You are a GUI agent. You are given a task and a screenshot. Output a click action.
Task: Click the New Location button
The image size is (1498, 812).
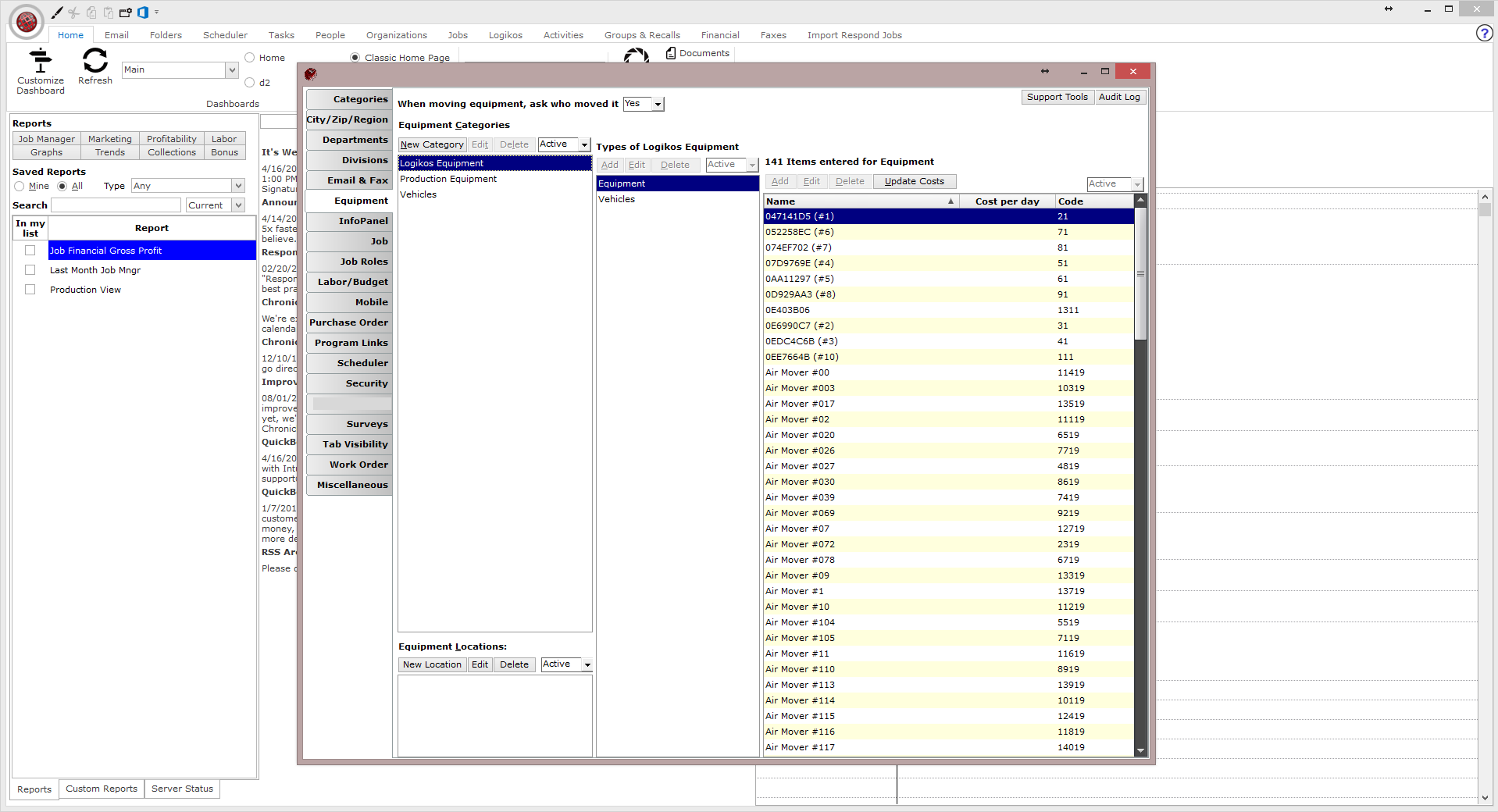(432, 664)
